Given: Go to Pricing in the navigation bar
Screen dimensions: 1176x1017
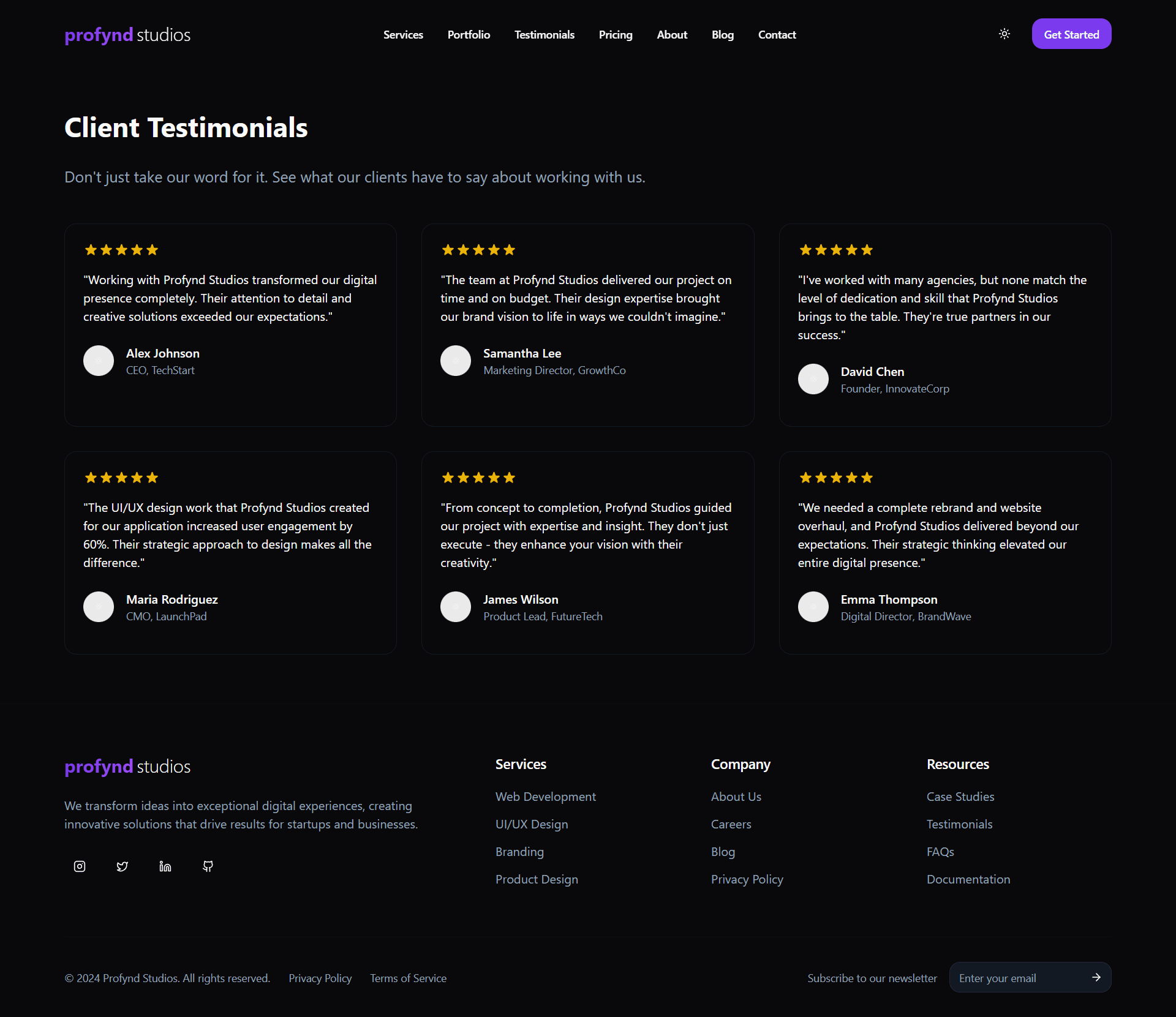Looking at the screenshot, I should tap(616, 35).
